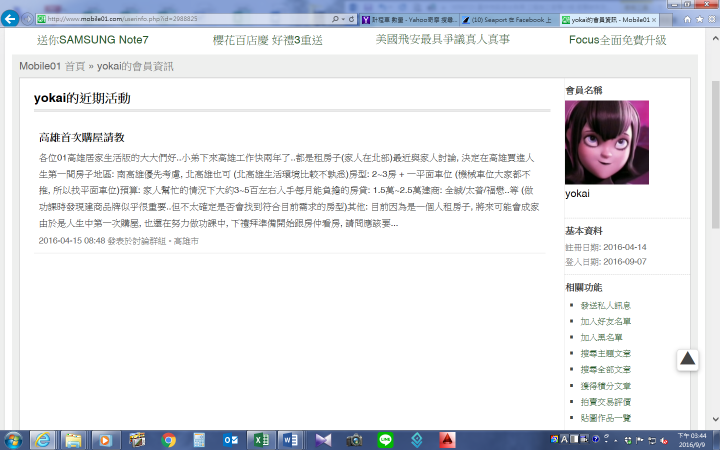The height and width of the screenshot is (450, 720).
Task: Open the Focus全面免費升級 link
Action: pyautogui.click(x=618, y=40)
